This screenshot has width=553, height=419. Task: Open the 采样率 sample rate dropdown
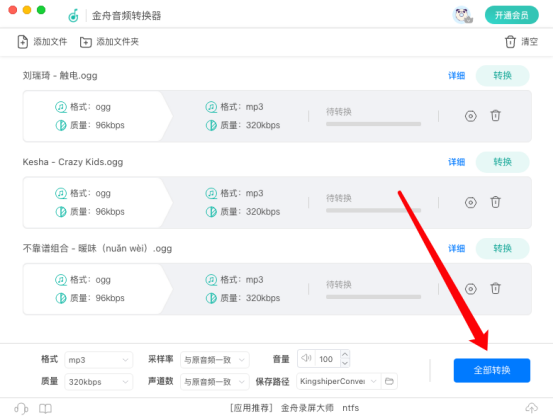click(x=214, y=360)
